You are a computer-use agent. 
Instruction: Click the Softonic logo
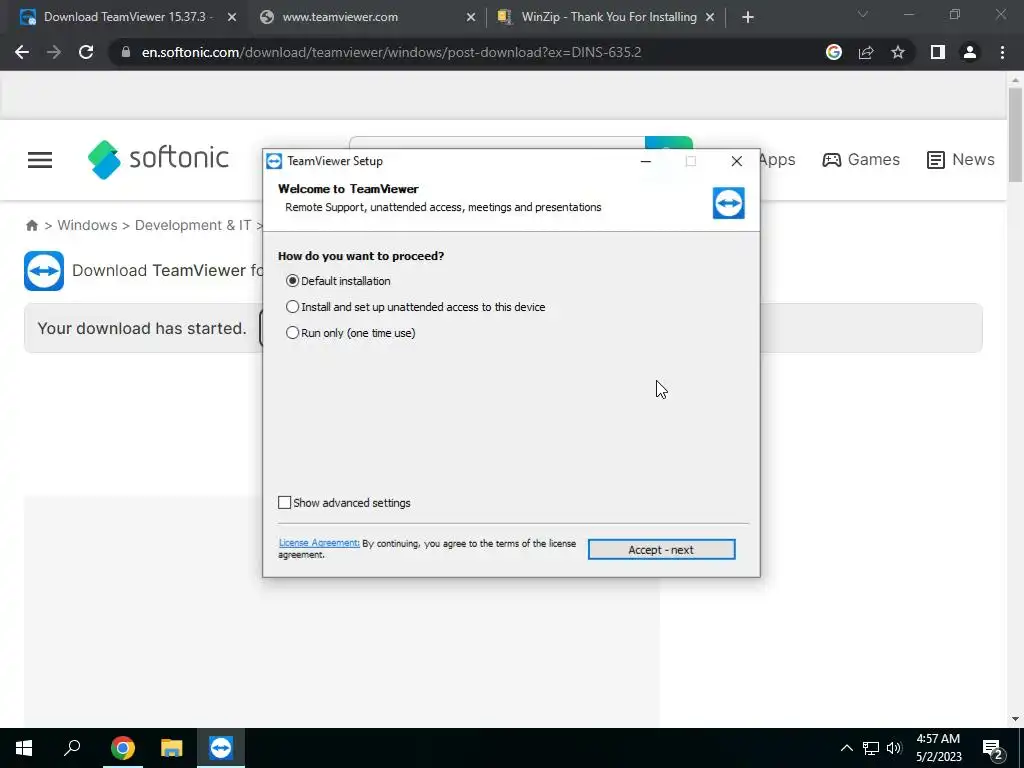pos(158,159)
